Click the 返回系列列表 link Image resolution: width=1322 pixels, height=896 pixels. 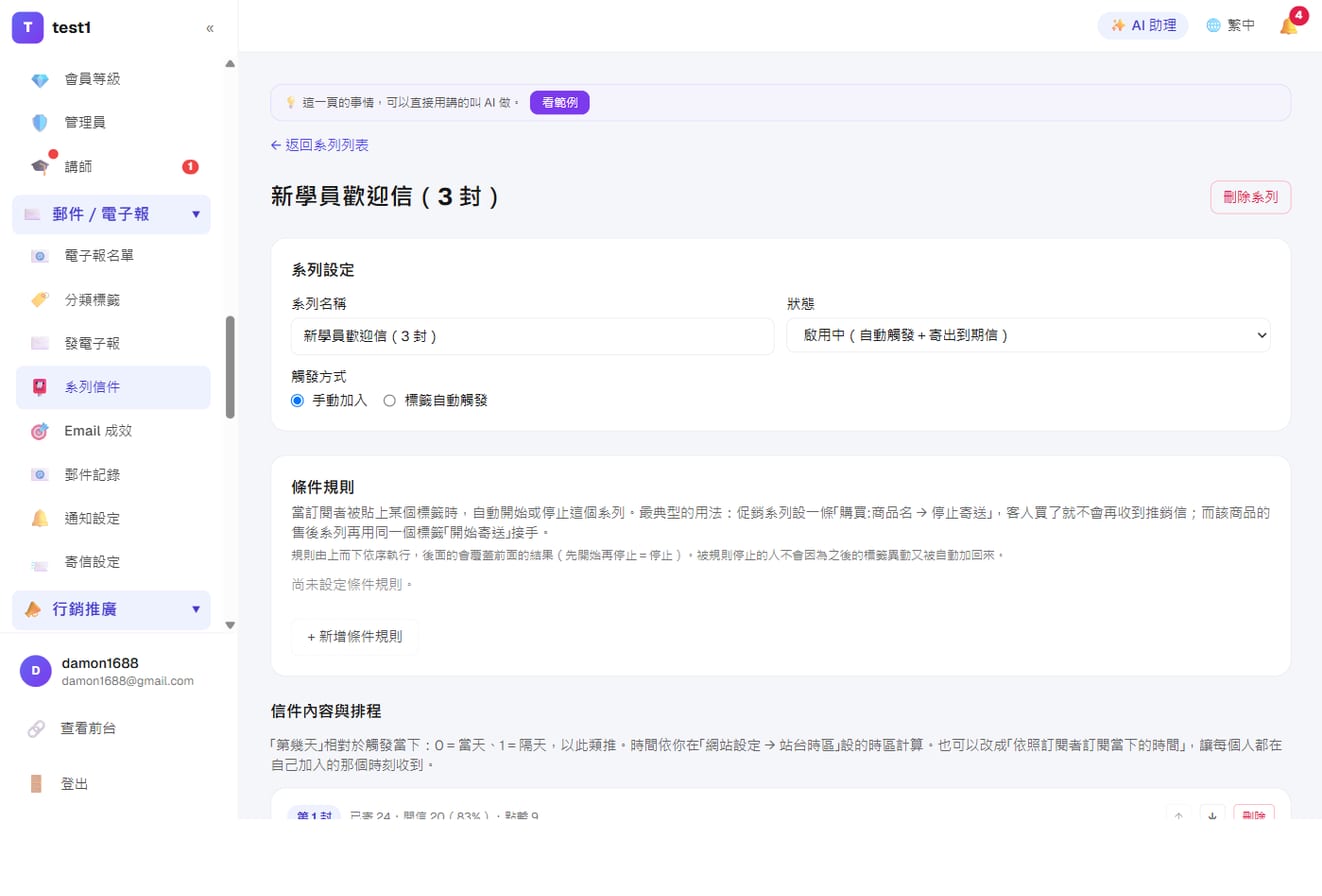tap(320, 146)
